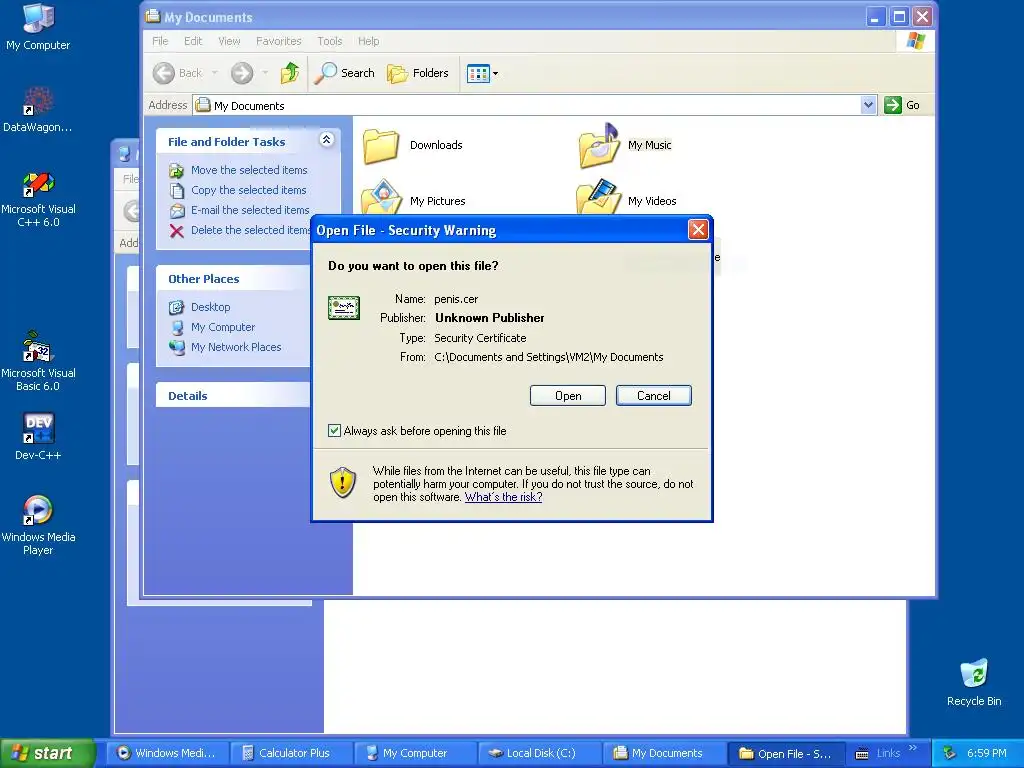Click the system tray icon beside the clock

[x=950, y=754]
